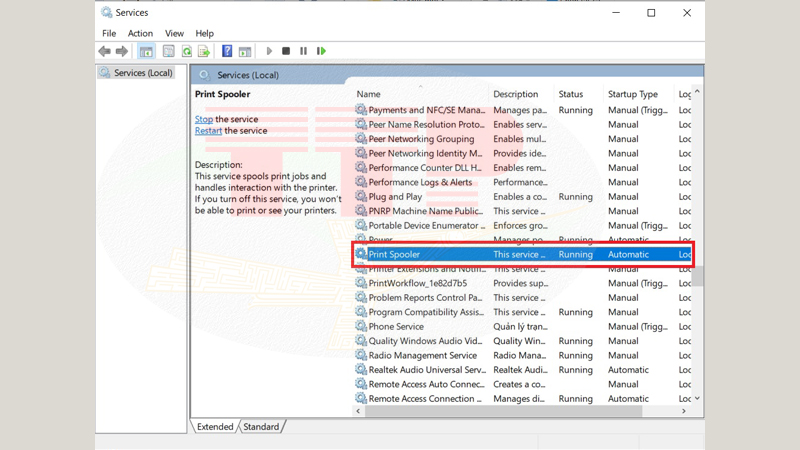Click the gear icon of PrintWorkflow_1e82d7b5
The width and height of the screenshot is (800, 450).
point(361,282)
